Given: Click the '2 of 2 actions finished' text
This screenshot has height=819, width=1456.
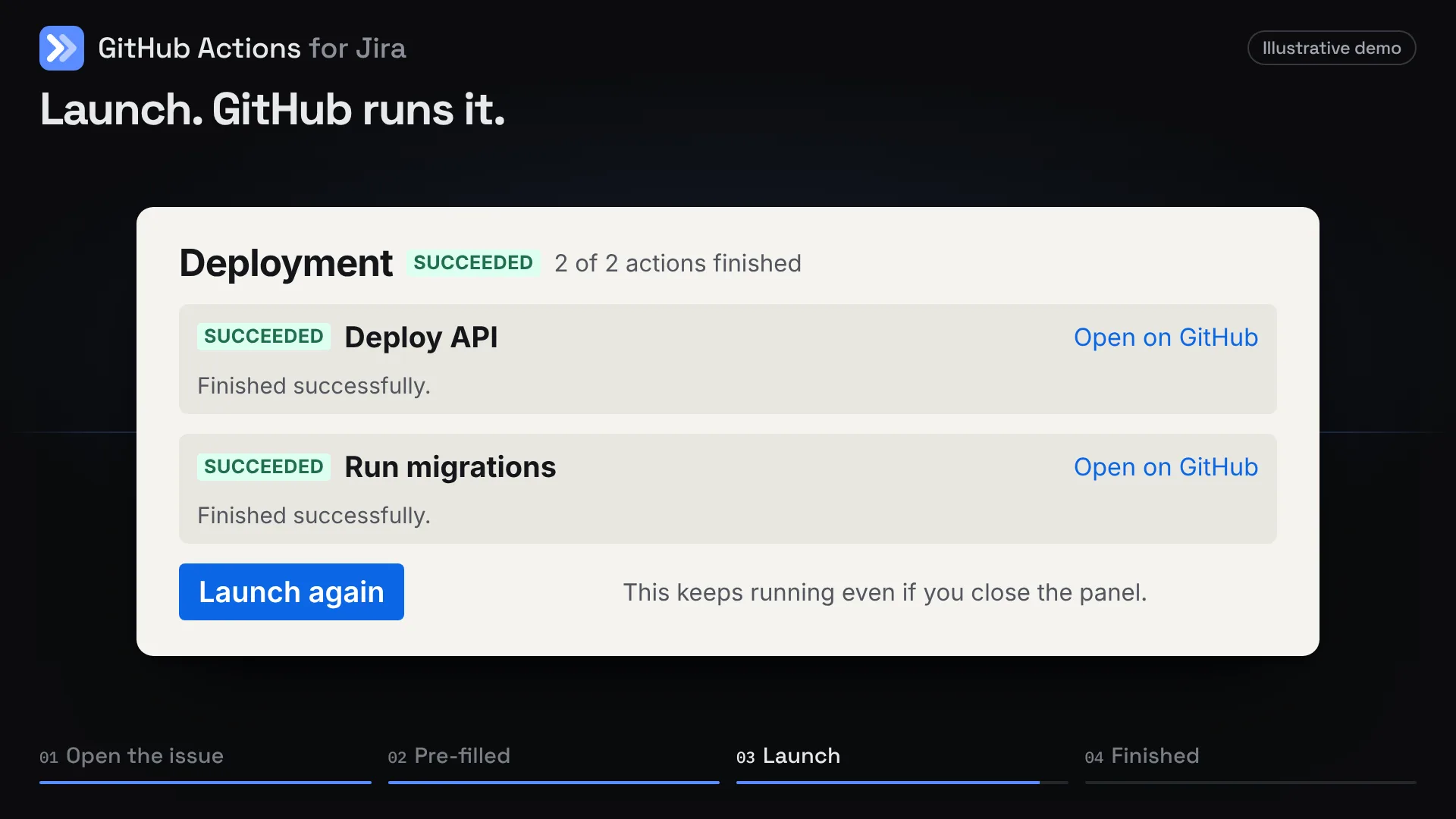Looking at the screenshot, I should tap(678, 263).
